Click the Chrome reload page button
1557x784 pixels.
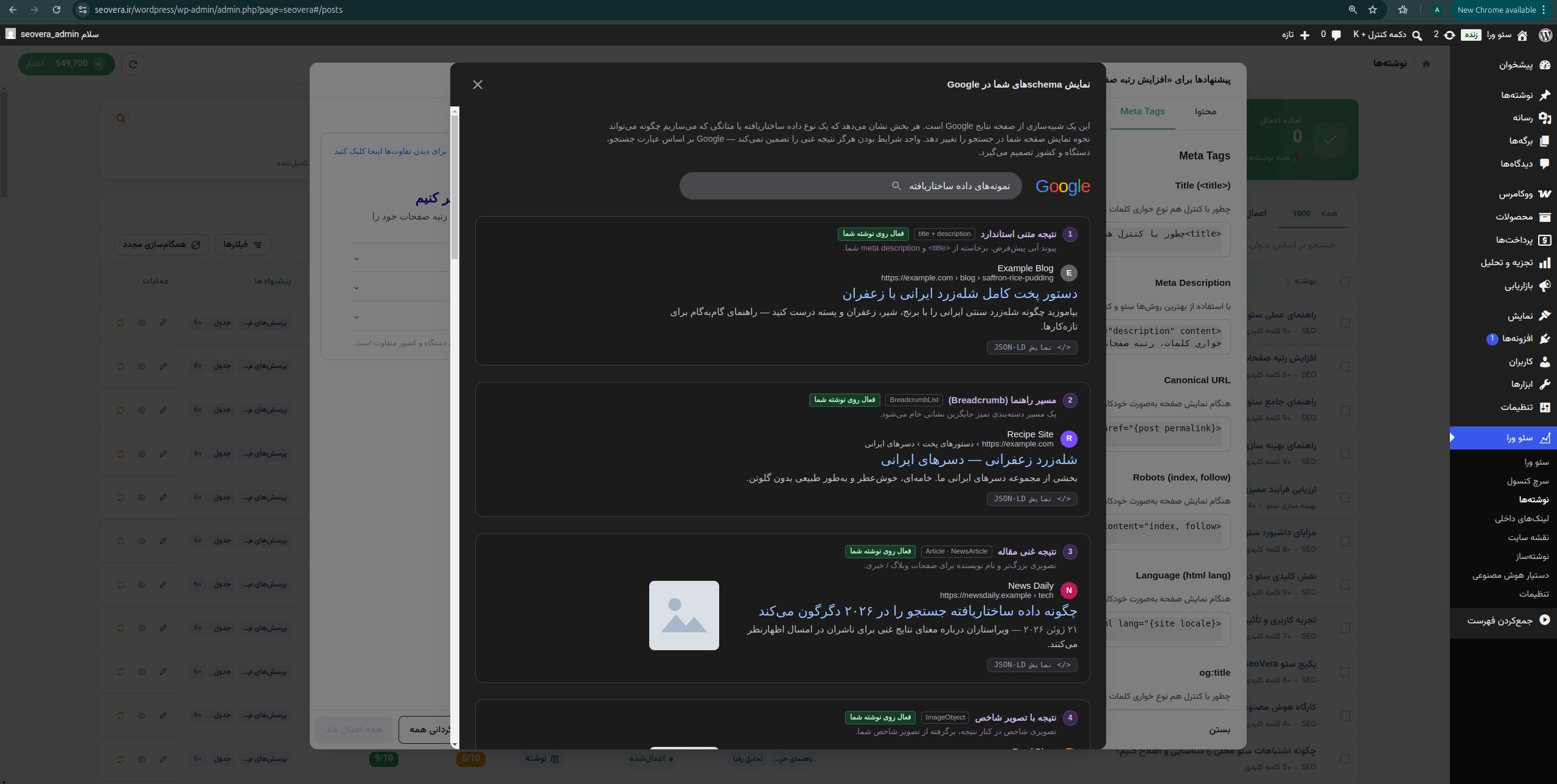(x=57, y=10)
